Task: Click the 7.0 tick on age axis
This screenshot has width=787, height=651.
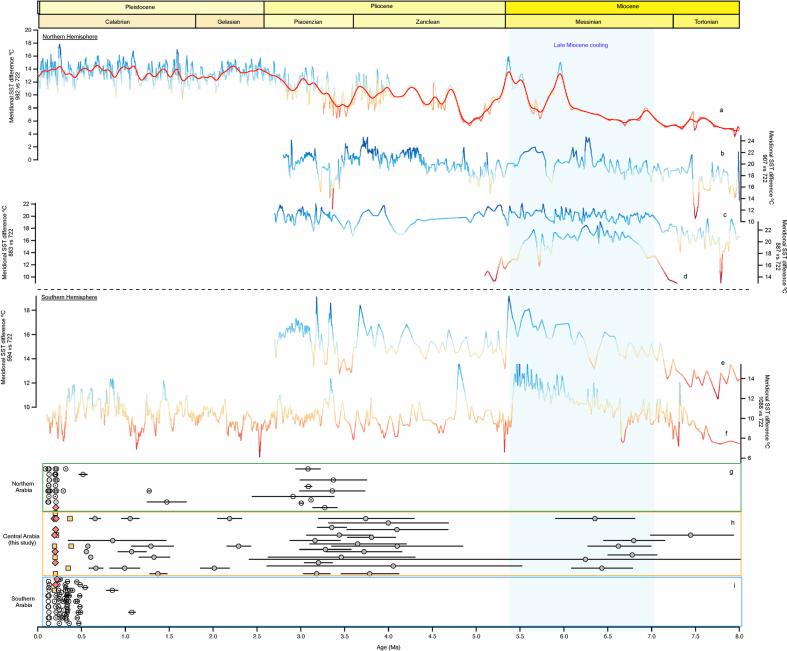Action: point(651,636)
